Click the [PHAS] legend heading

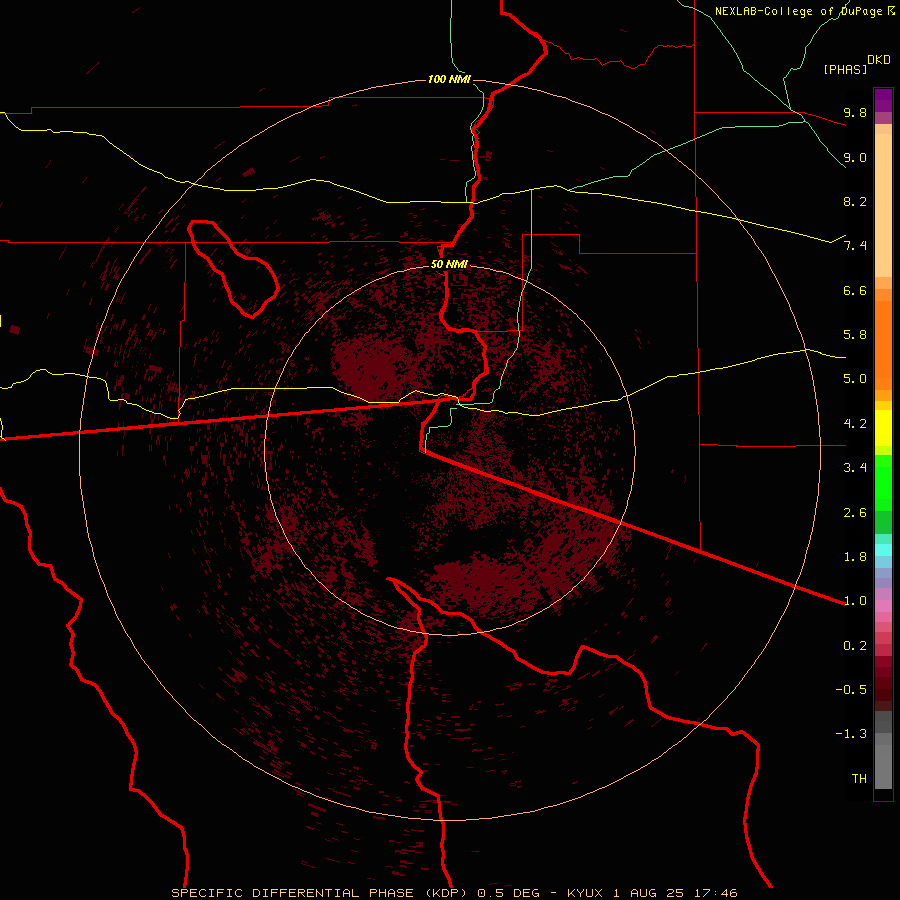tap(845, 69)
